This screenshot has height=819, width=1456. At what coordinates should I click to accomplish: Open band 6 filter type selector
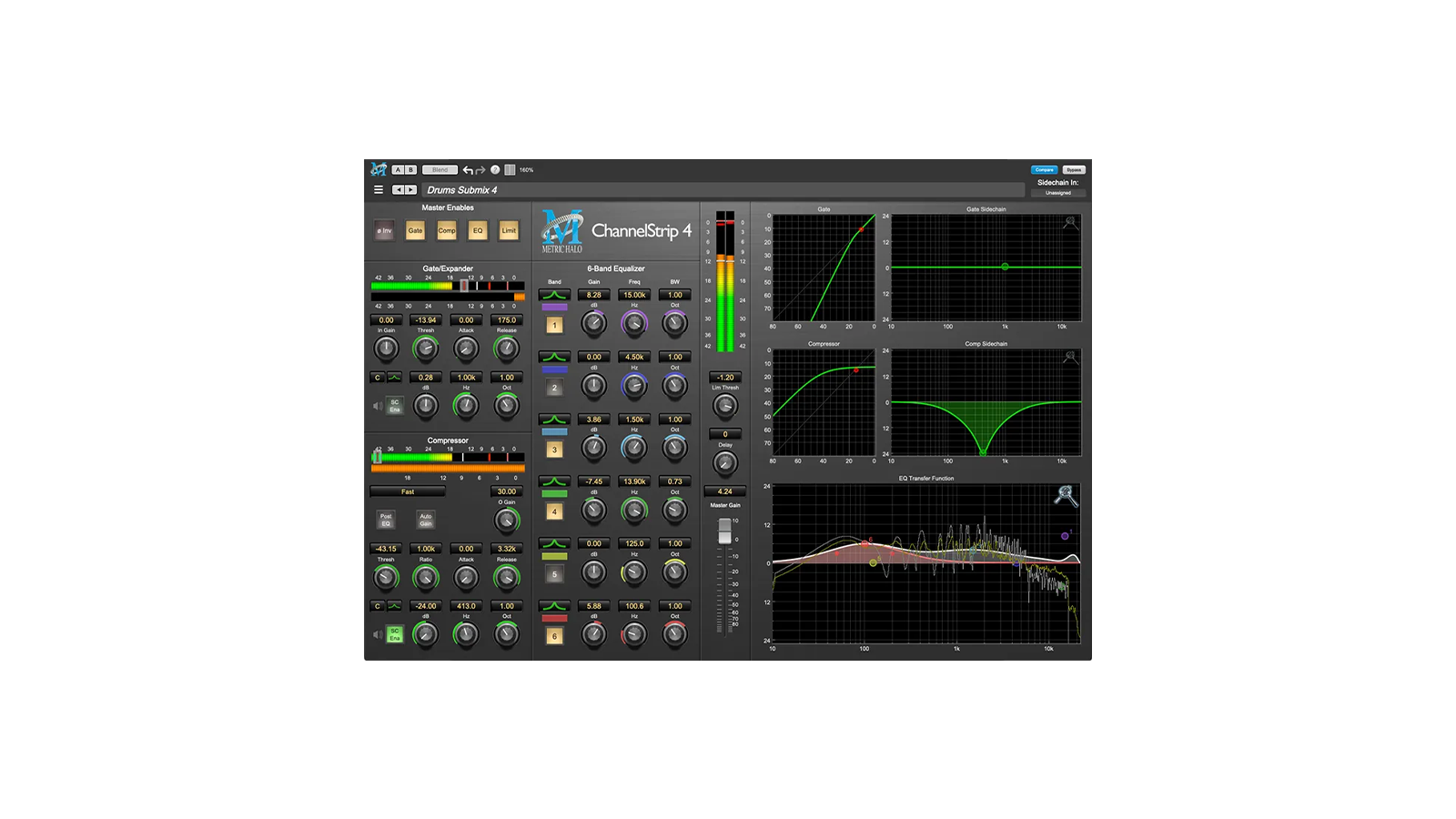(x=554, y=606)
